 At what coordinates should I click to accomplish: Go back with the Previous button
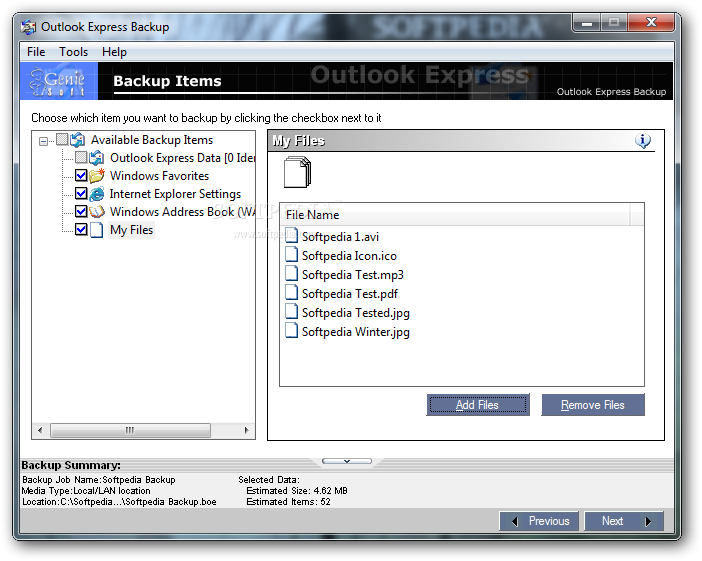pyautogui.click(x=539, y=522)
